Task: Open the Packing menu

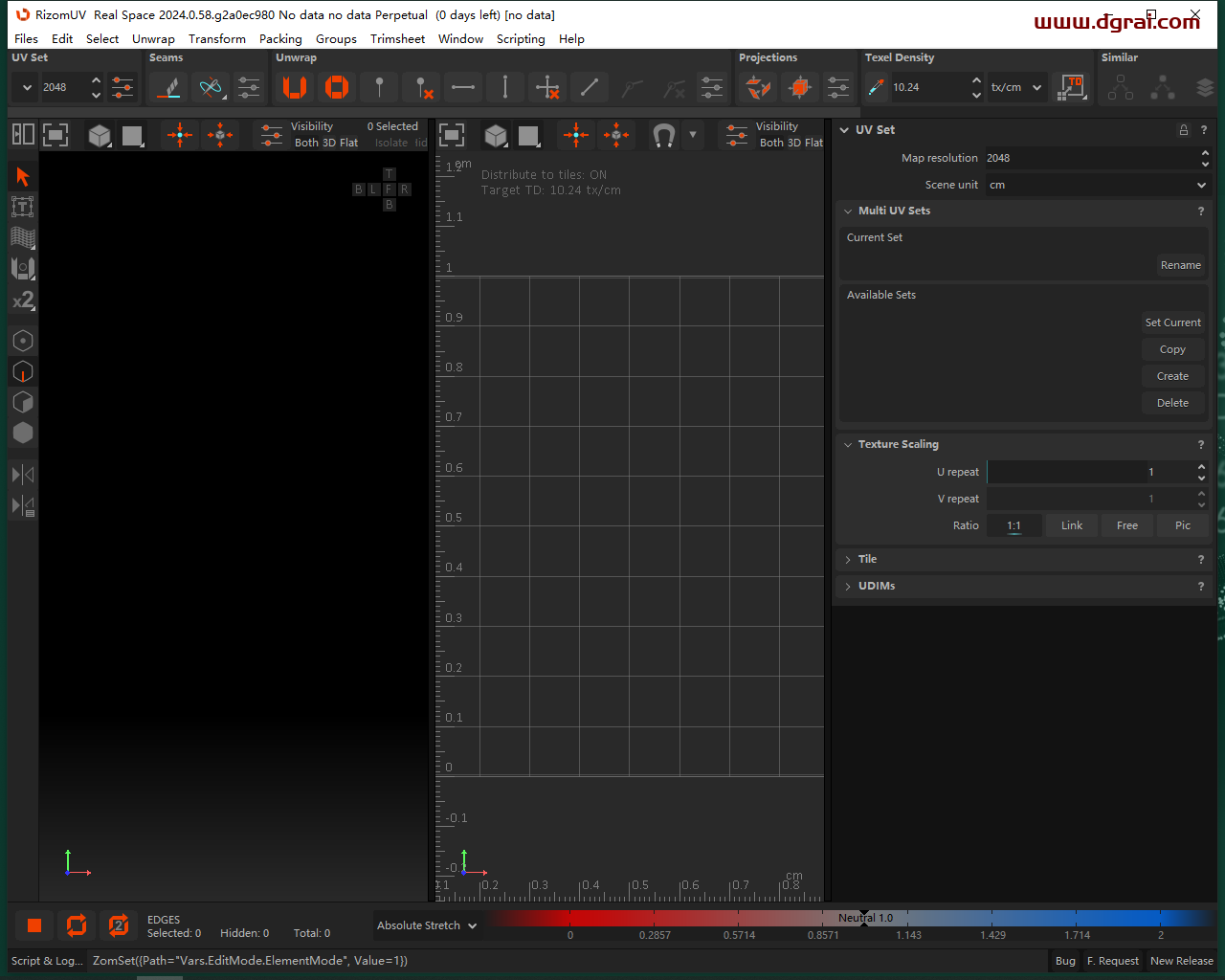Action: [280, 39]
